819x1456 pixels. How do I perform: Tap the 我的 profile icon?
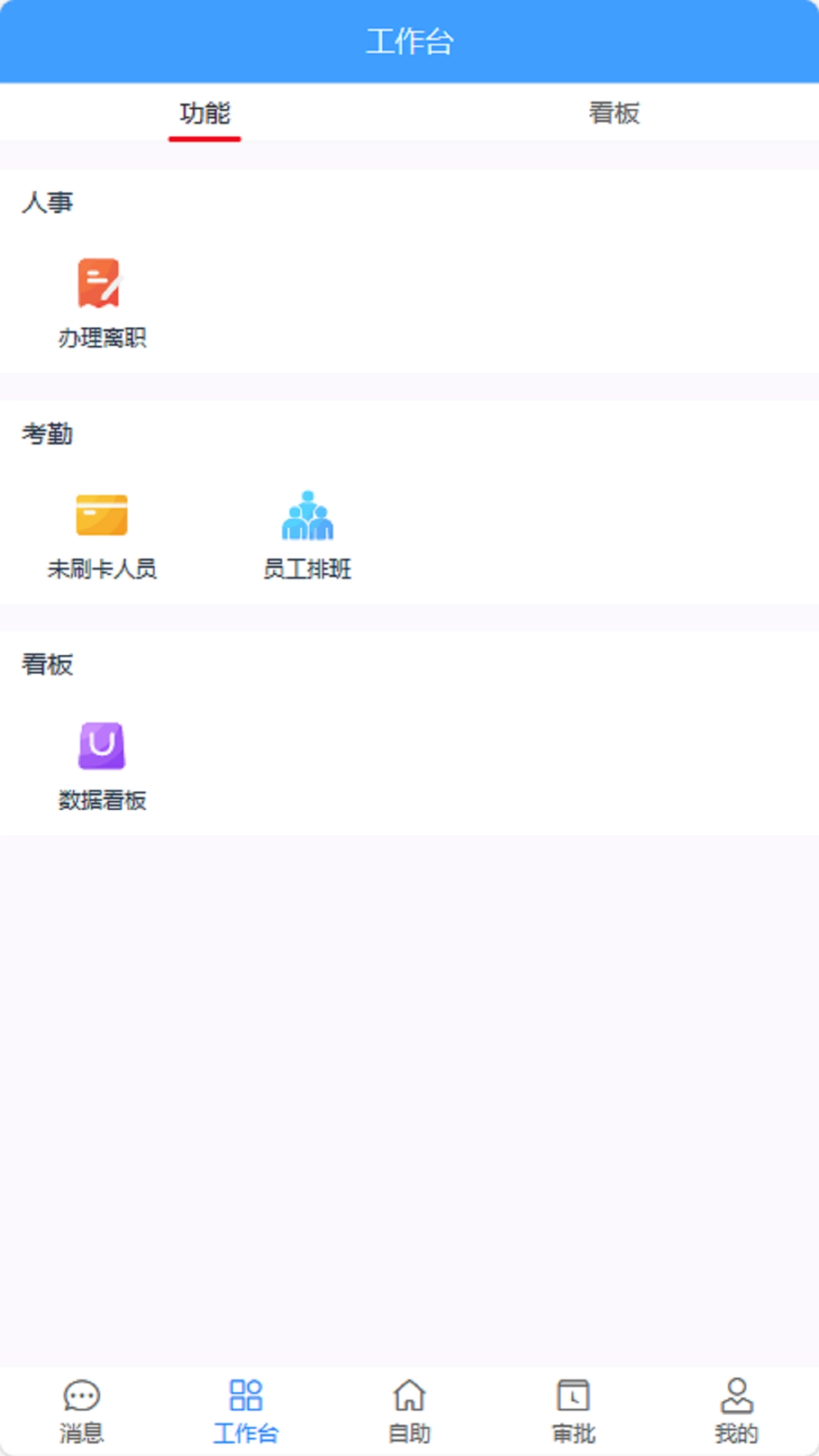736,1395
